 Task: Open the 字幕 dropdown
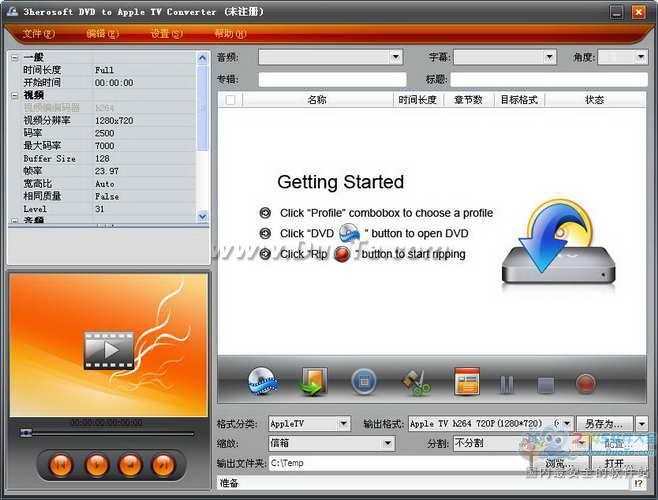[x=549, y=57]
